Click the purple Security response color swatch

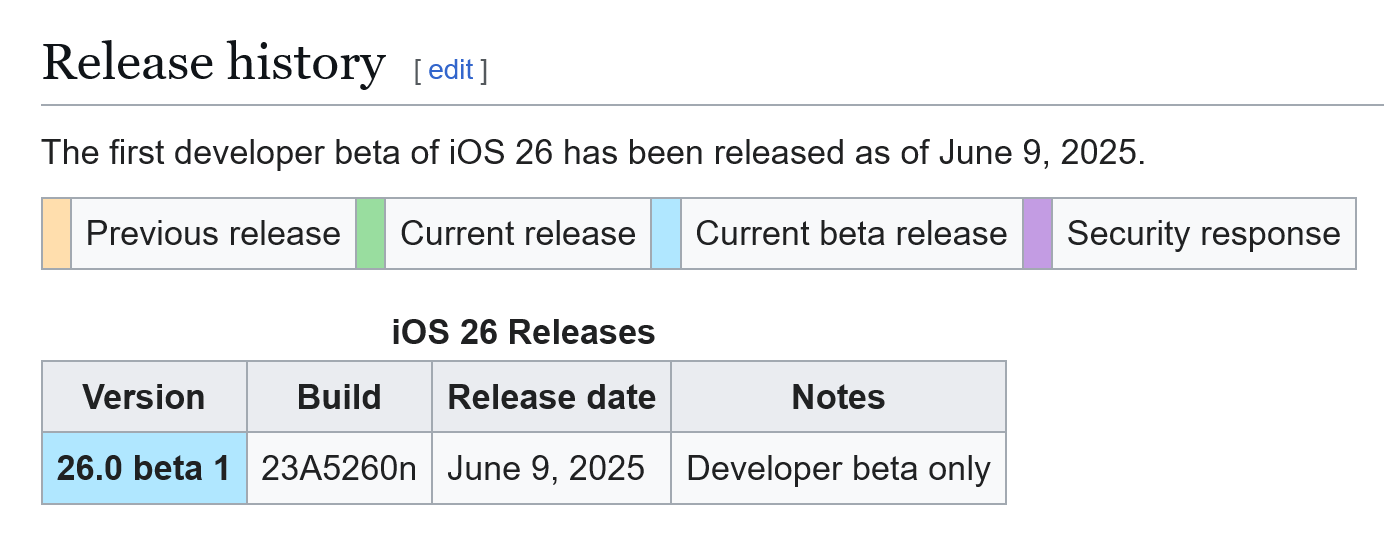pos(1038,233)
